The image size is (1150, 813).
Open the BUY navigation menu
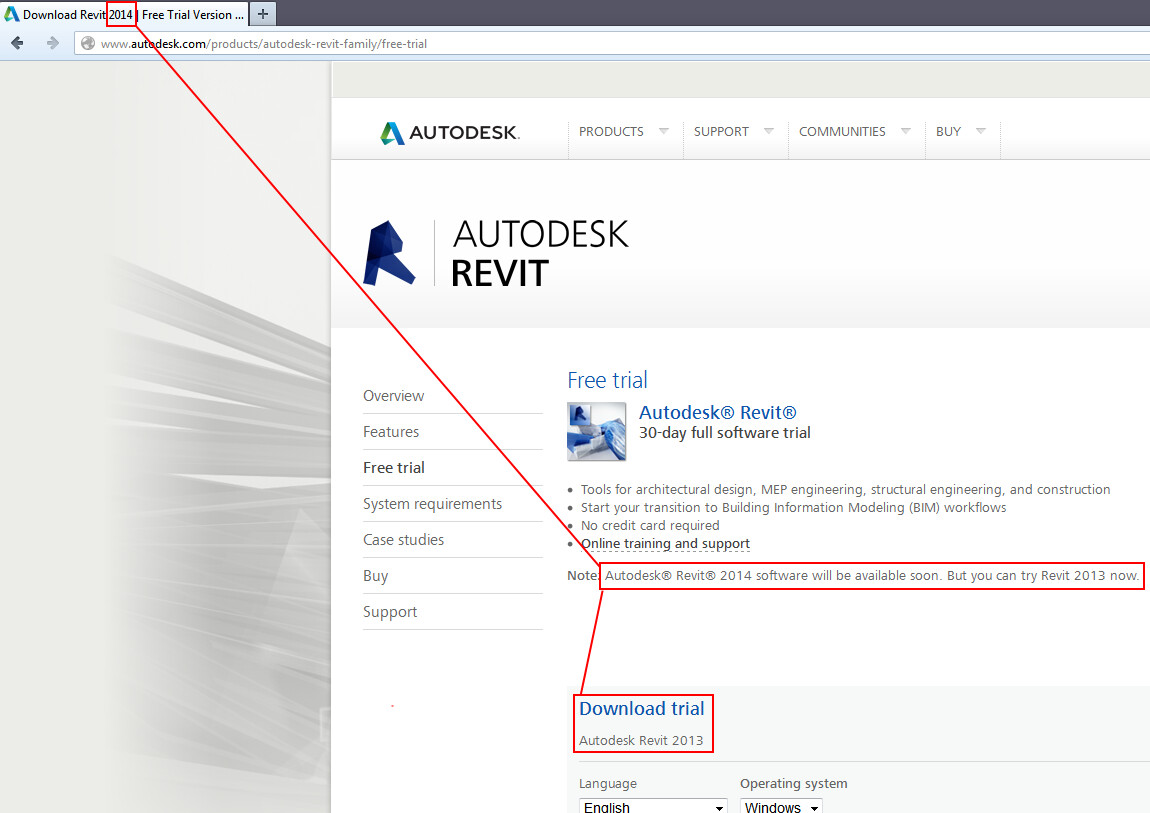click(x=948, y=131)
